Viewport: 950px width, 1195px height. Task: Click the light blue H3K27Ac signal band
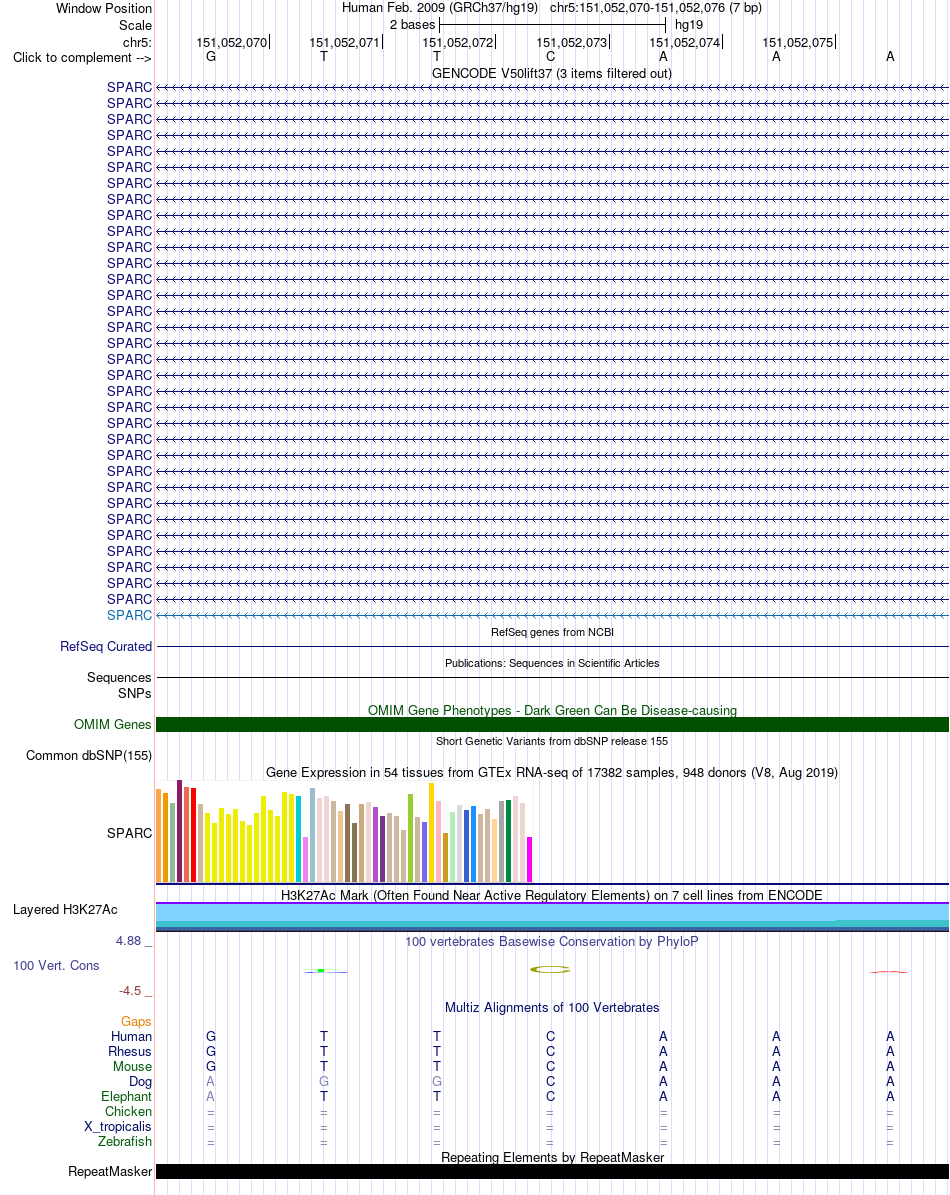pos(552,912)
